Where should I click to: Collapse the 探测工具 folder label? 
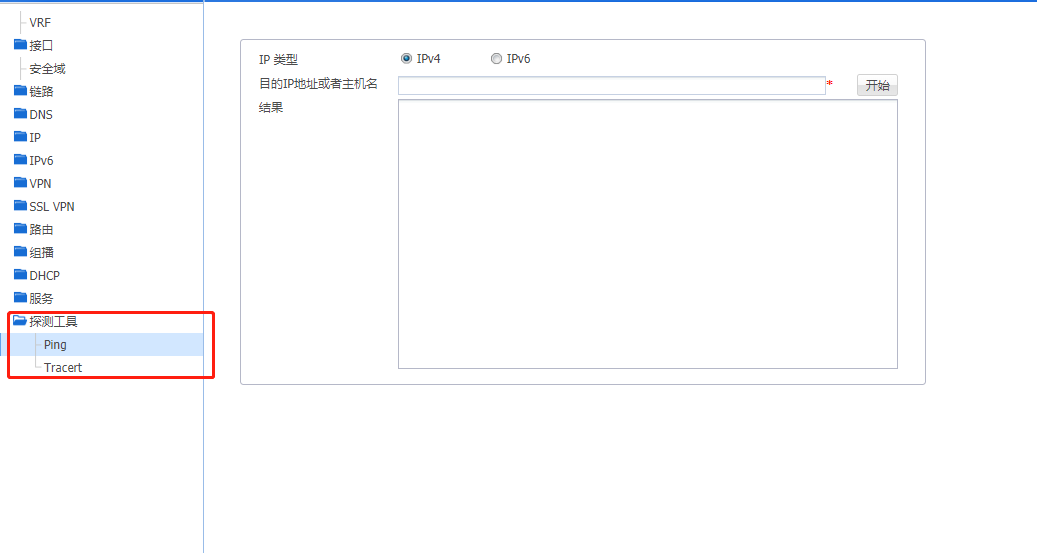(x=54, y=321)
